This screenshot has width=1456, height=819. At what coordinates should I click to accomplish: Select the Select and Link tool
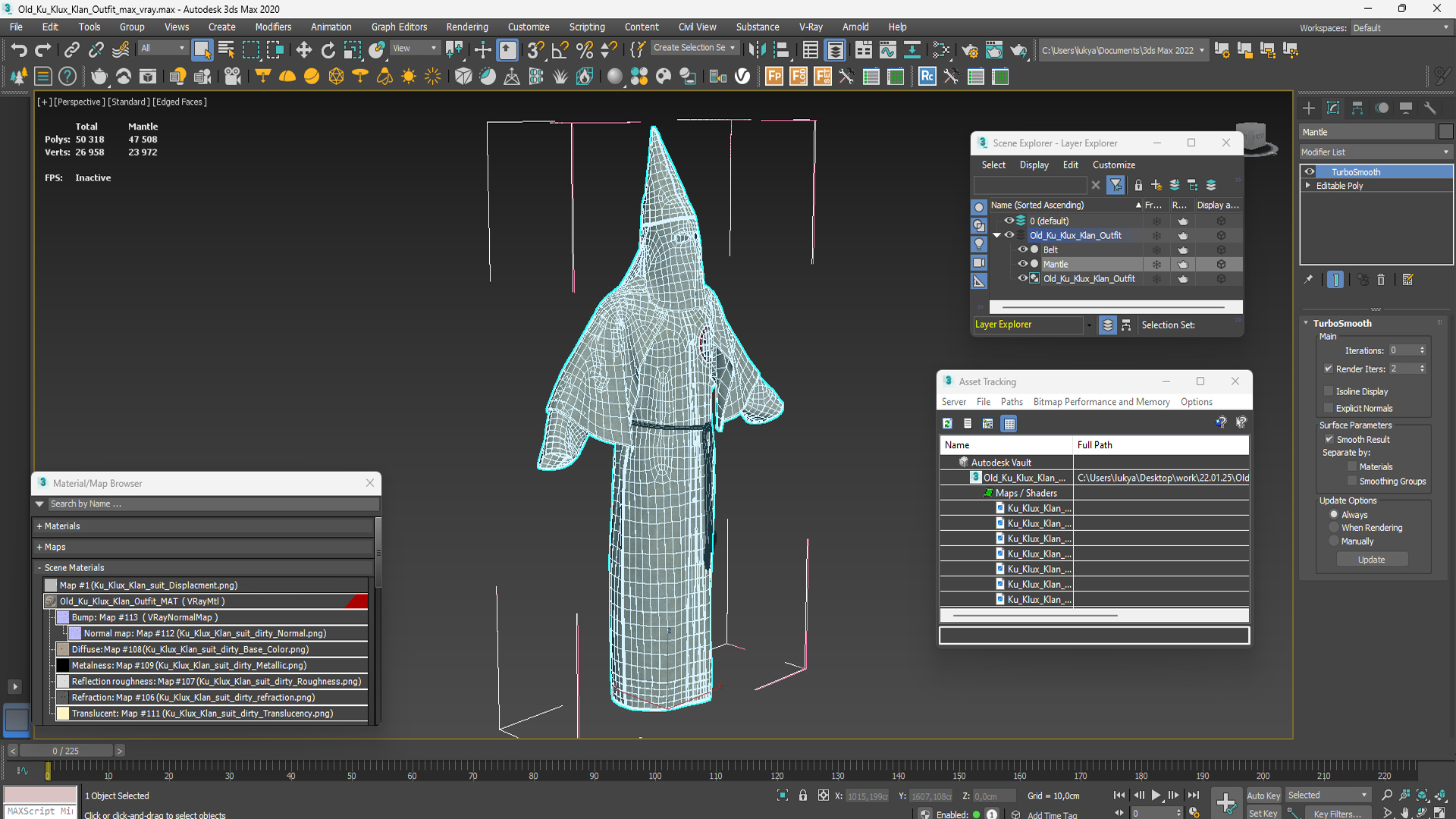pos(71,50)
